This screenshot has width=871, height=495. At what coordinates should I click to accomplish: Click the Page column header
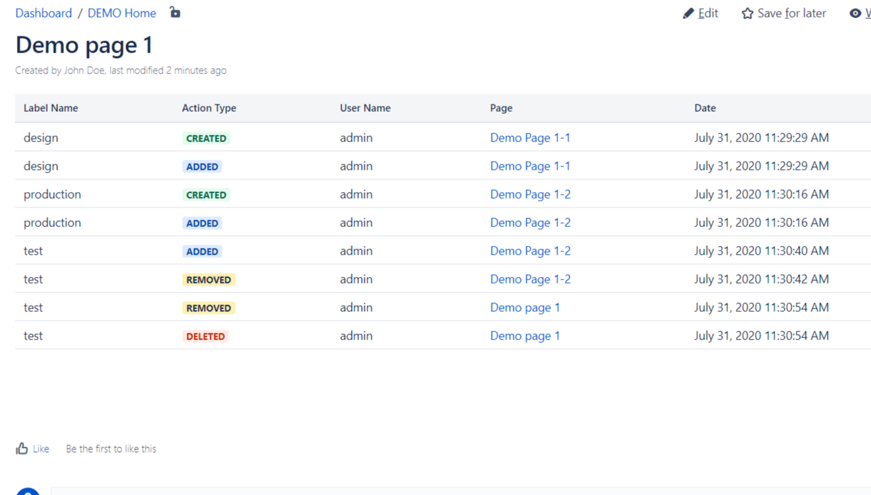pyautogui.click(x=501, y=108)
